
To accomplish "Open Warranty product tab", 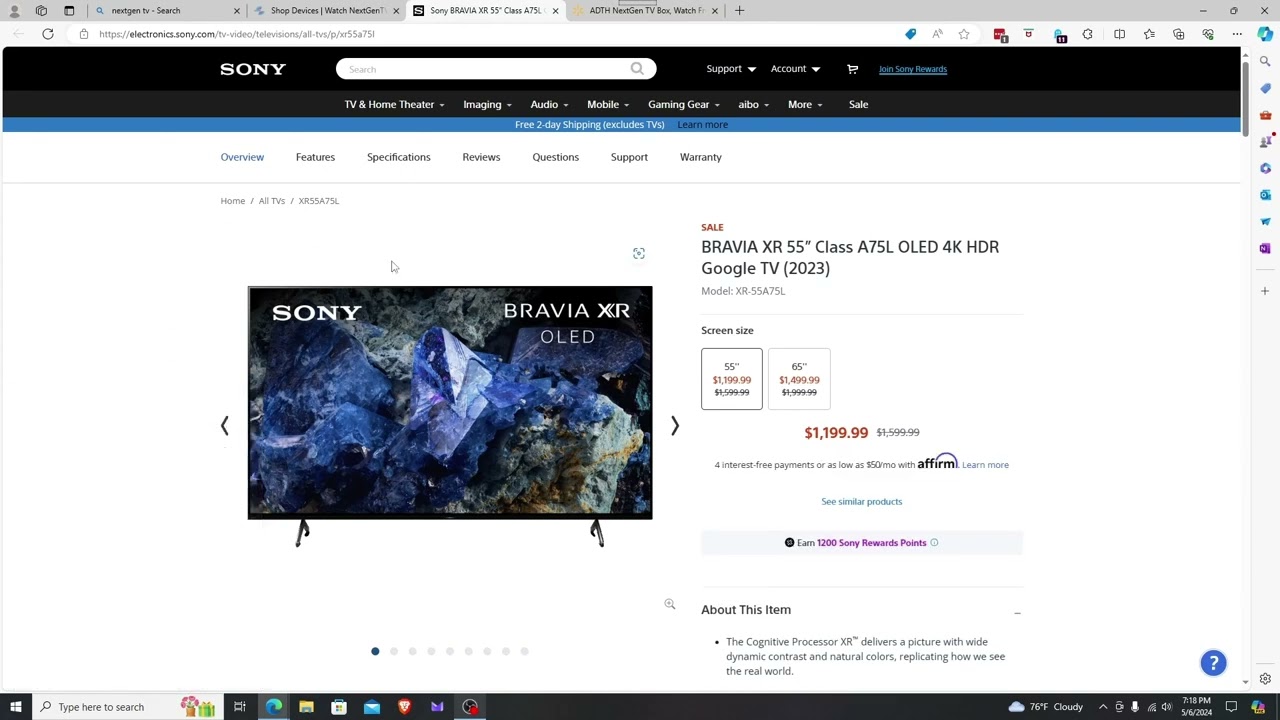I will [700, 157].
